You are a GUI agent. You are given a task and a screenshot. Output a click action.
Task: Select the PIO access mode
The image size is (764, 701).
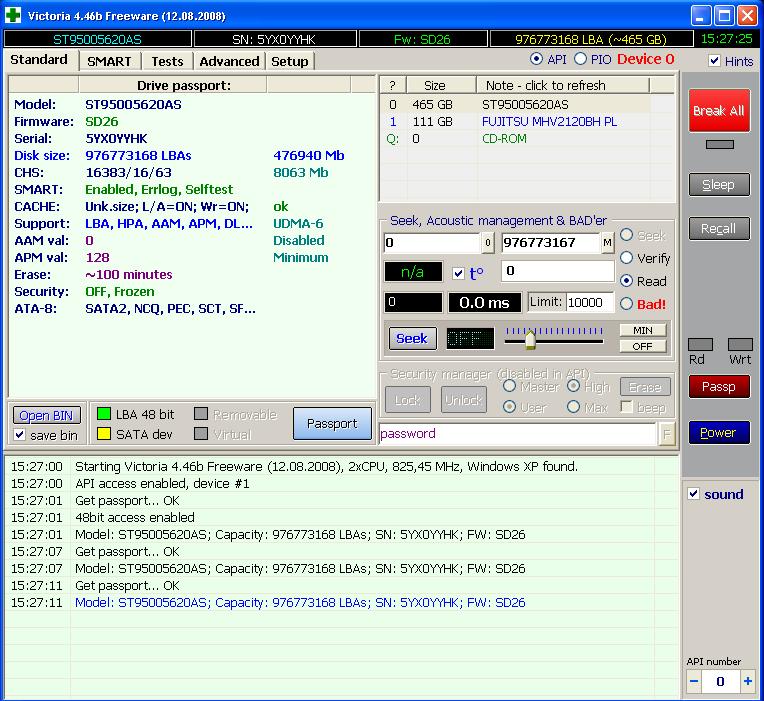pyautogui.click(x=581, y=59)
